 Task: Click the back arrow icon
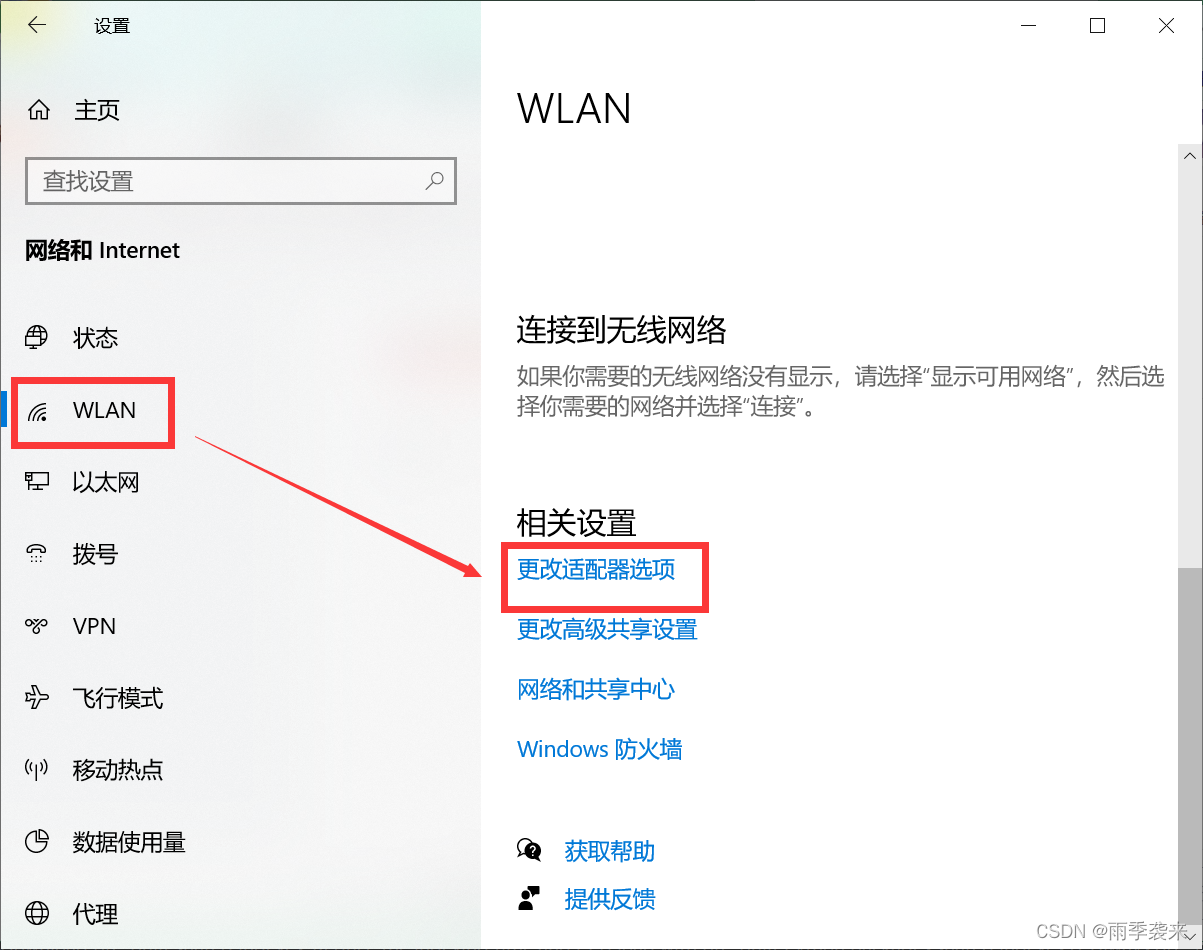pos(37,26)
